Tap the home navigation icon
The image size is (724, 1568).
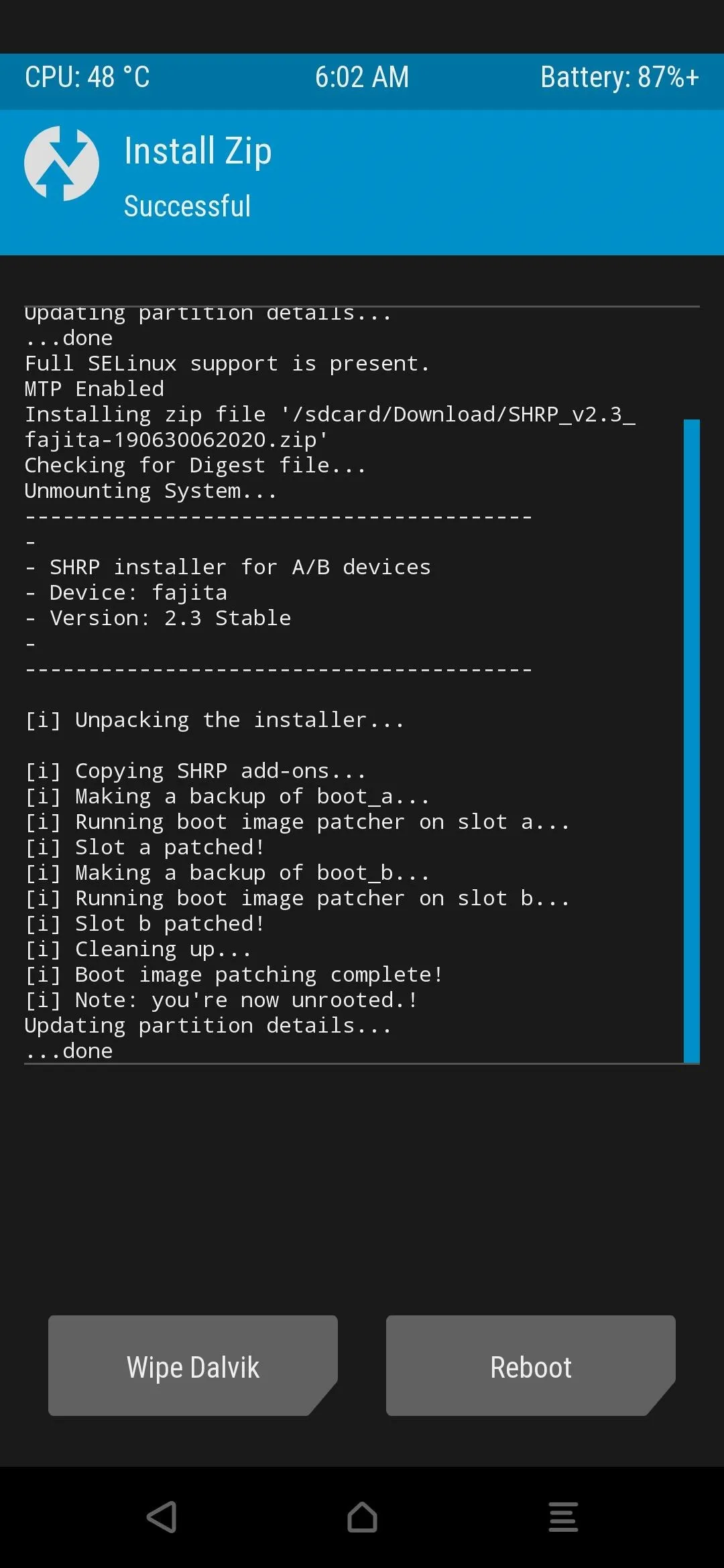(362, 1516)
